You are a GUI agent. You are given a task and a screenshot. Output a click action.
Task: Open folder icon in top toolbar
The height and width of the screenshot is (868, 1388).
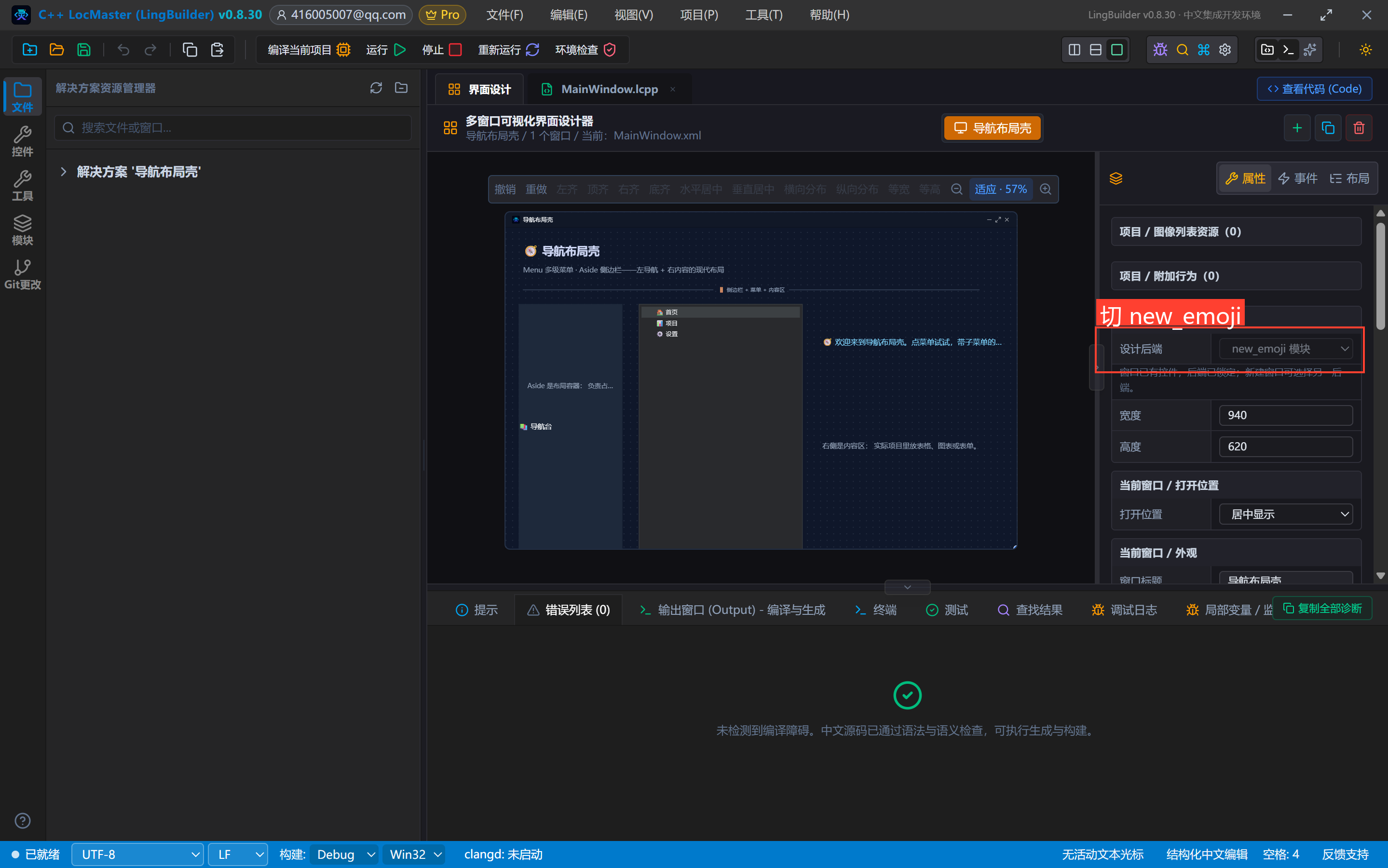(57, 50)
